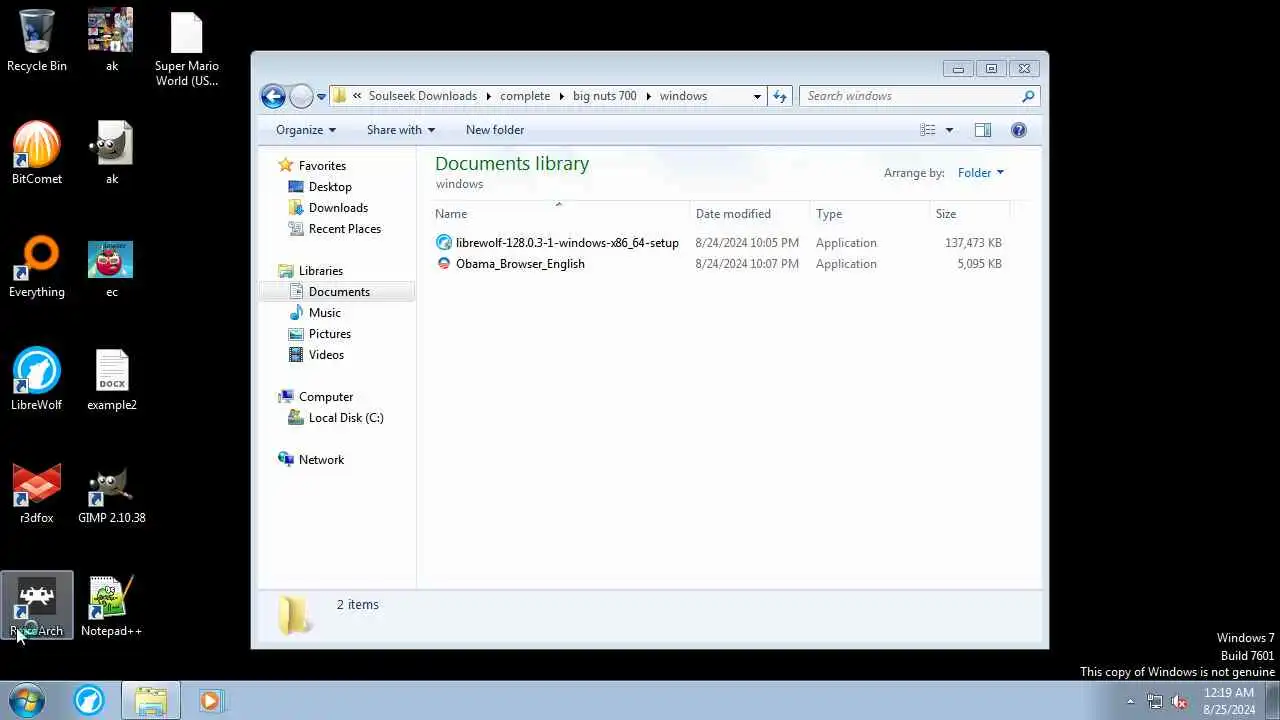Image resolution: width=1280 pixels, height=720 pixels.
Task: Open the recent pages dropdown arrow
Action: pyautogui.click(x=321, y=97)
